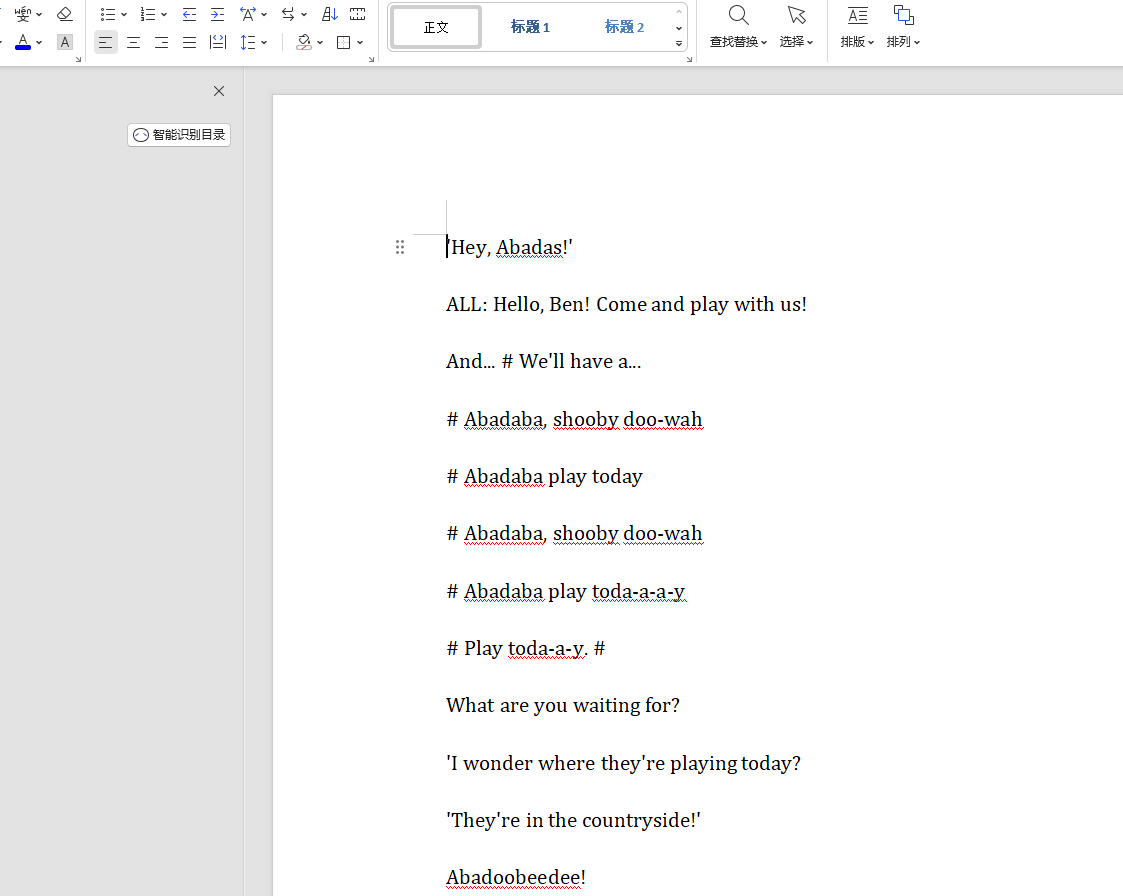This screenshot has width=1123, height=896.
Task: Close the navigation pane
Action: pos(219,91)
